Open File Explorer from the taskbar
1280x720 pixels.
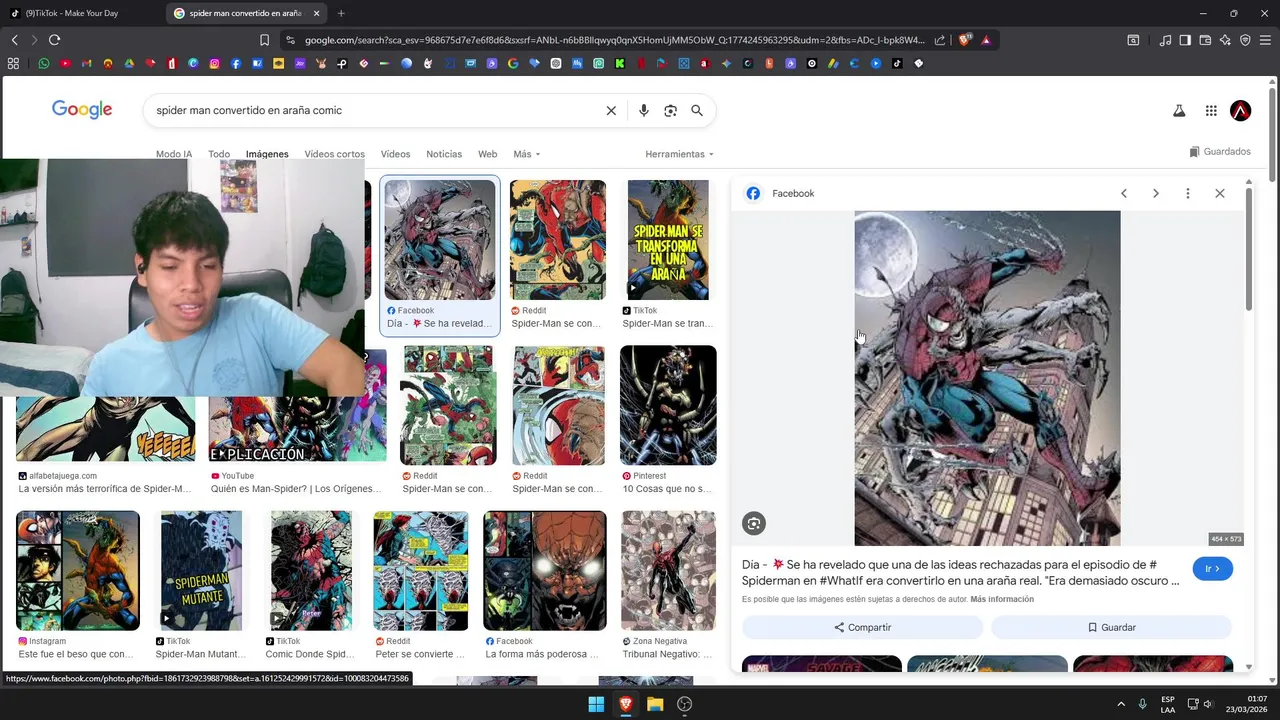(x=655, y=704)
